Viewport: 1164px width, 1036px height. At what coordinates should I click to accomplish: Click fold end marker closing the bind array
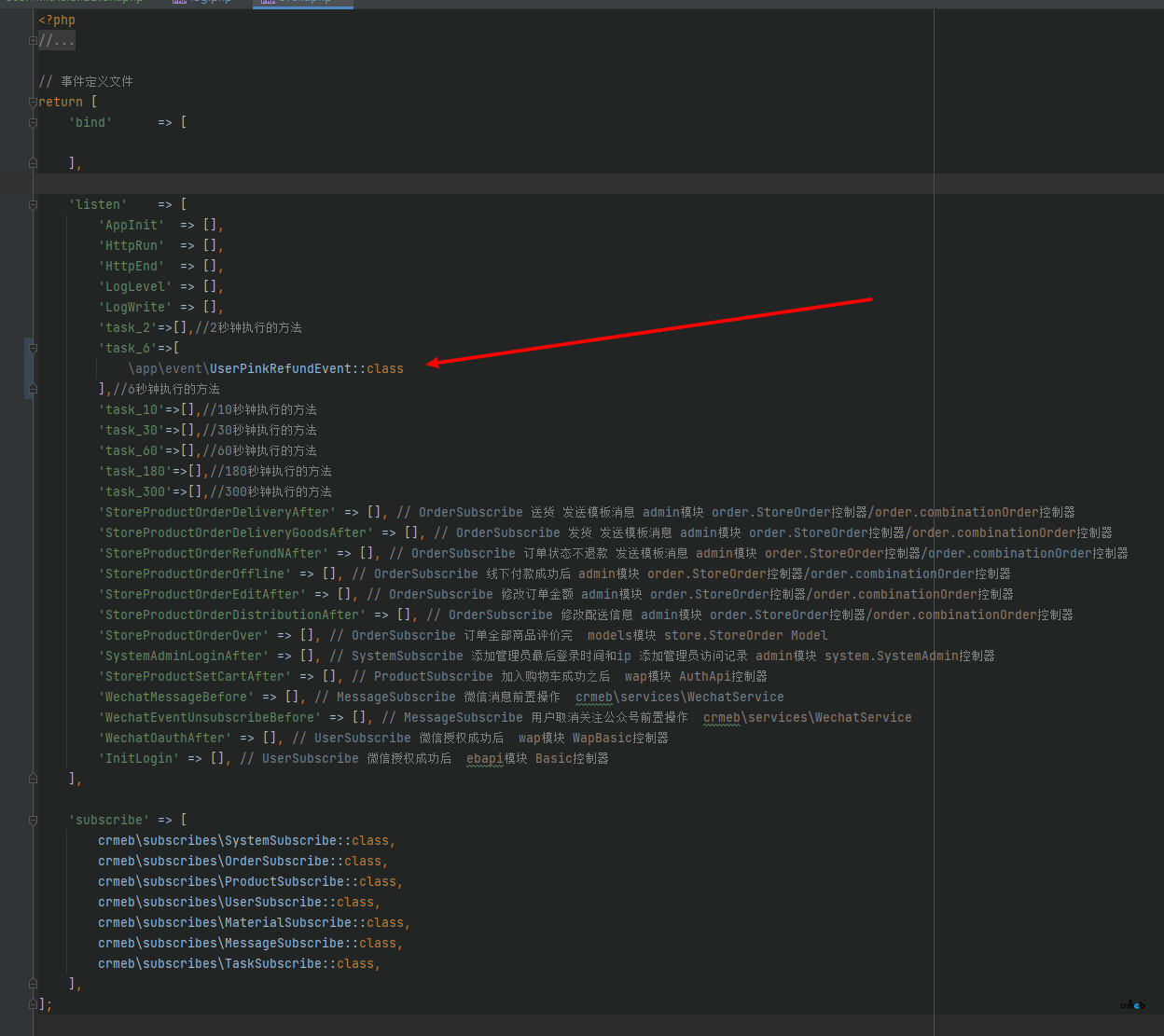click(x=33, y=163)
